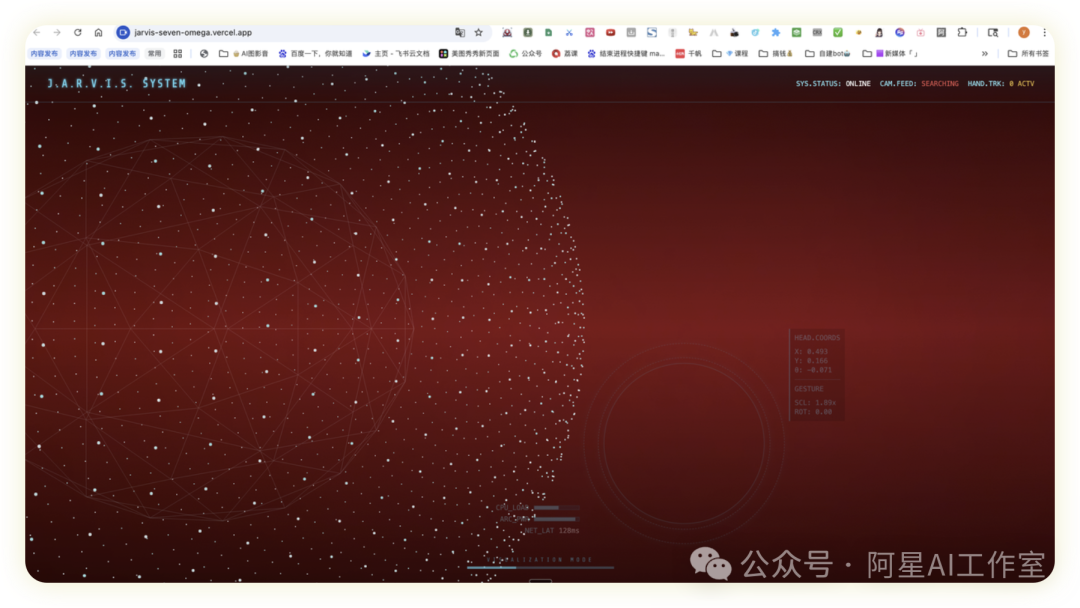This screenshot has height=608, width=1080.
Task: Expand the 搞钱 bookmark folder
Action: click(x=776, y=54)
